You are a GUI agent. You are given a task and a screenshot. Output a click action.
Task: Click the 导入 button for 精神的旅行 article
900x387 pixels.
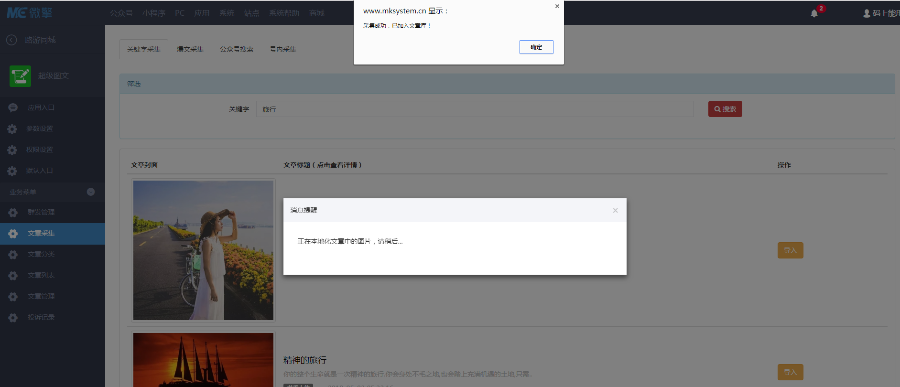(x=790, y=372)
